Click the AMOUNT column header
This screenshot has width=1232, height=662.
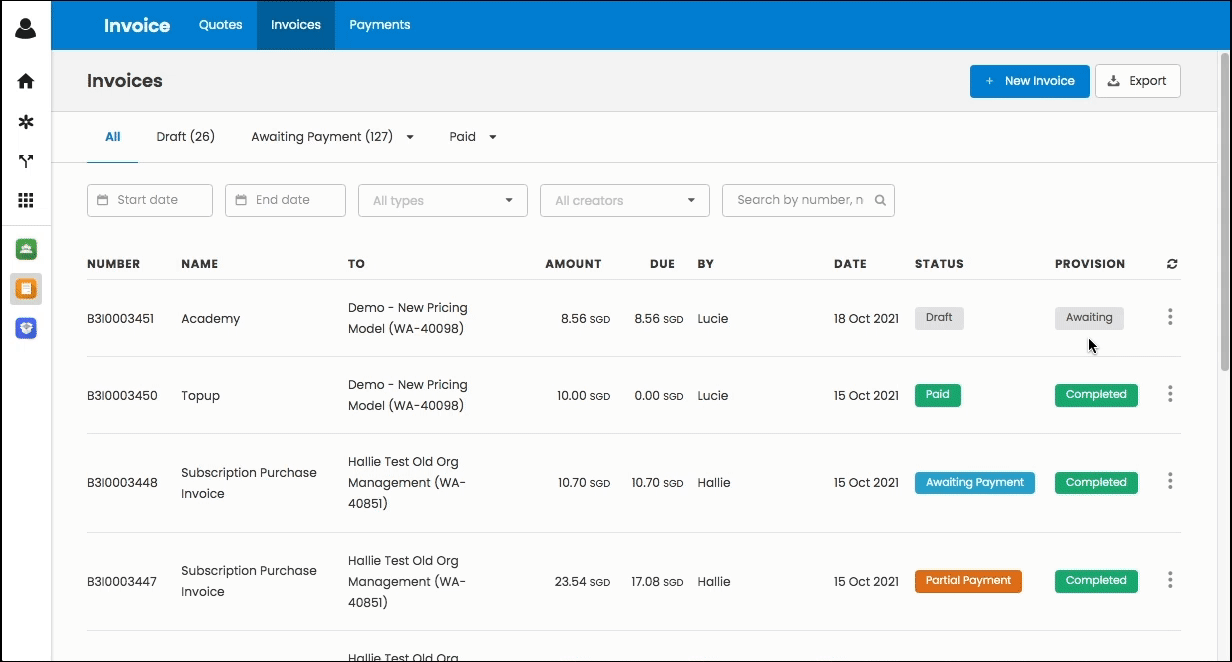(573, 264)
